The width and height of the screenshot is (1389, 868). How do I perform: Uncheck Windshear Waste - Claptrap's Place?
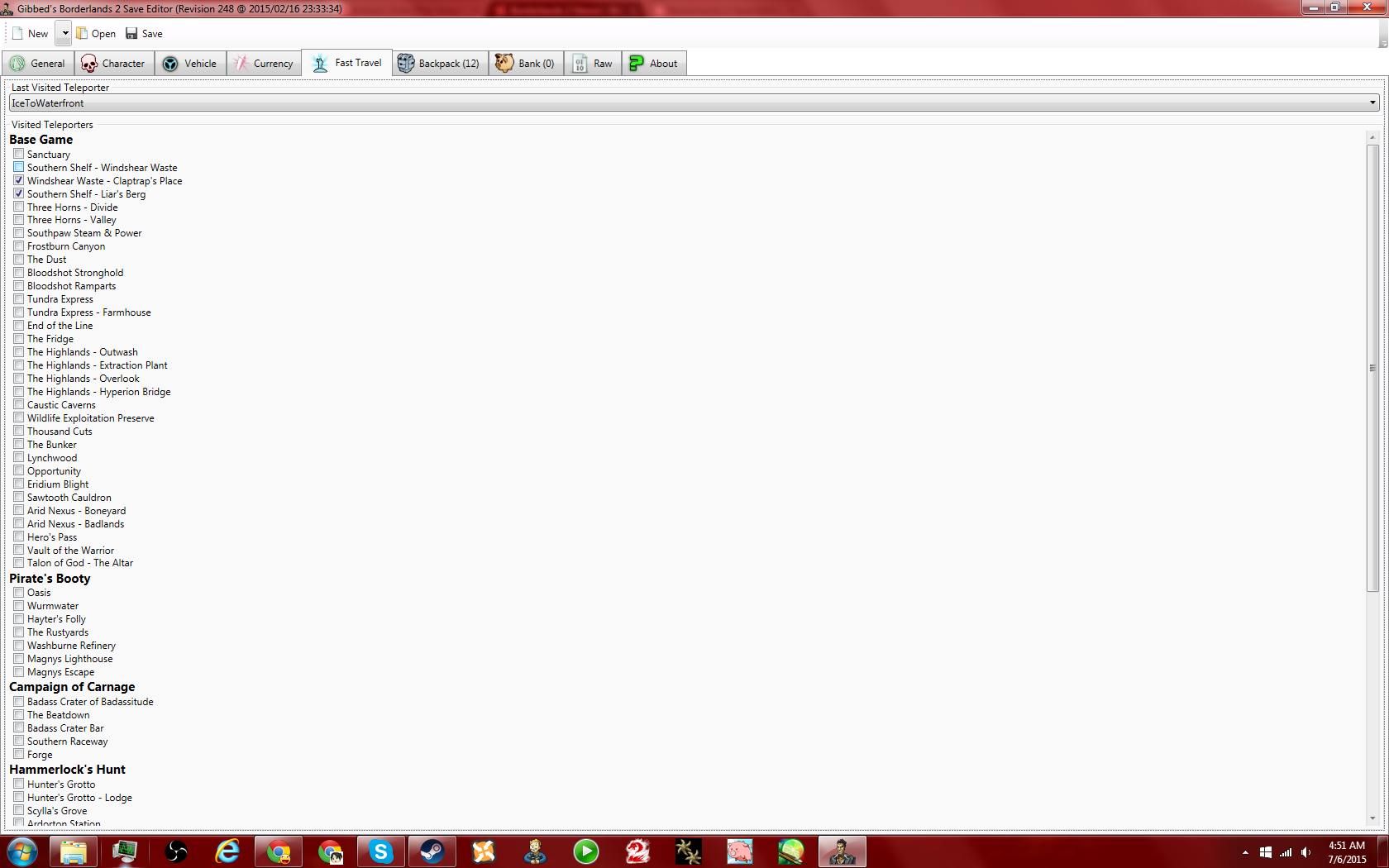pos(18,181)
